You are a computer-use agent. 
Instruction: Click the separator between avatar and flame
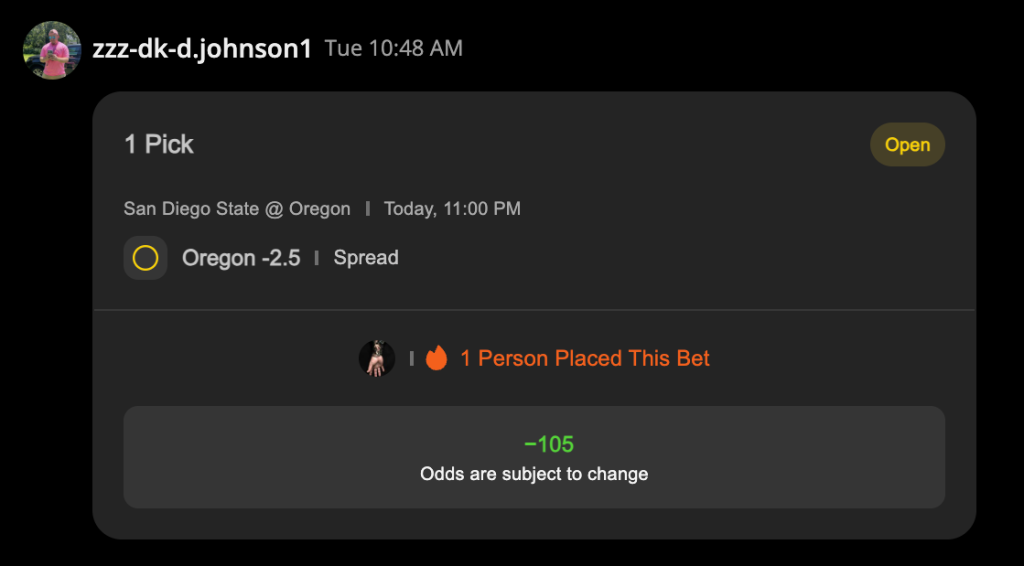tap(411, 358)
